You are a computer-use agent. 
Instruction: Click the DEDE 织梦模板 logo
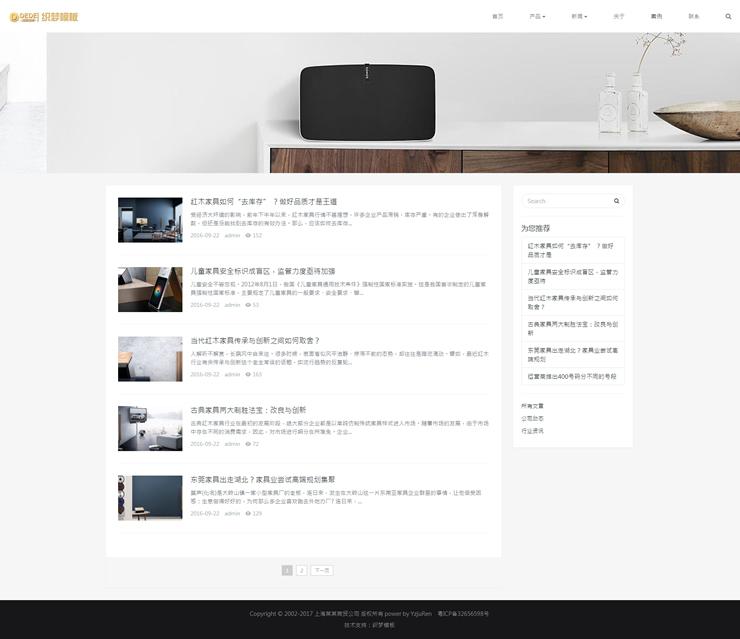click(x=43, y=17)
